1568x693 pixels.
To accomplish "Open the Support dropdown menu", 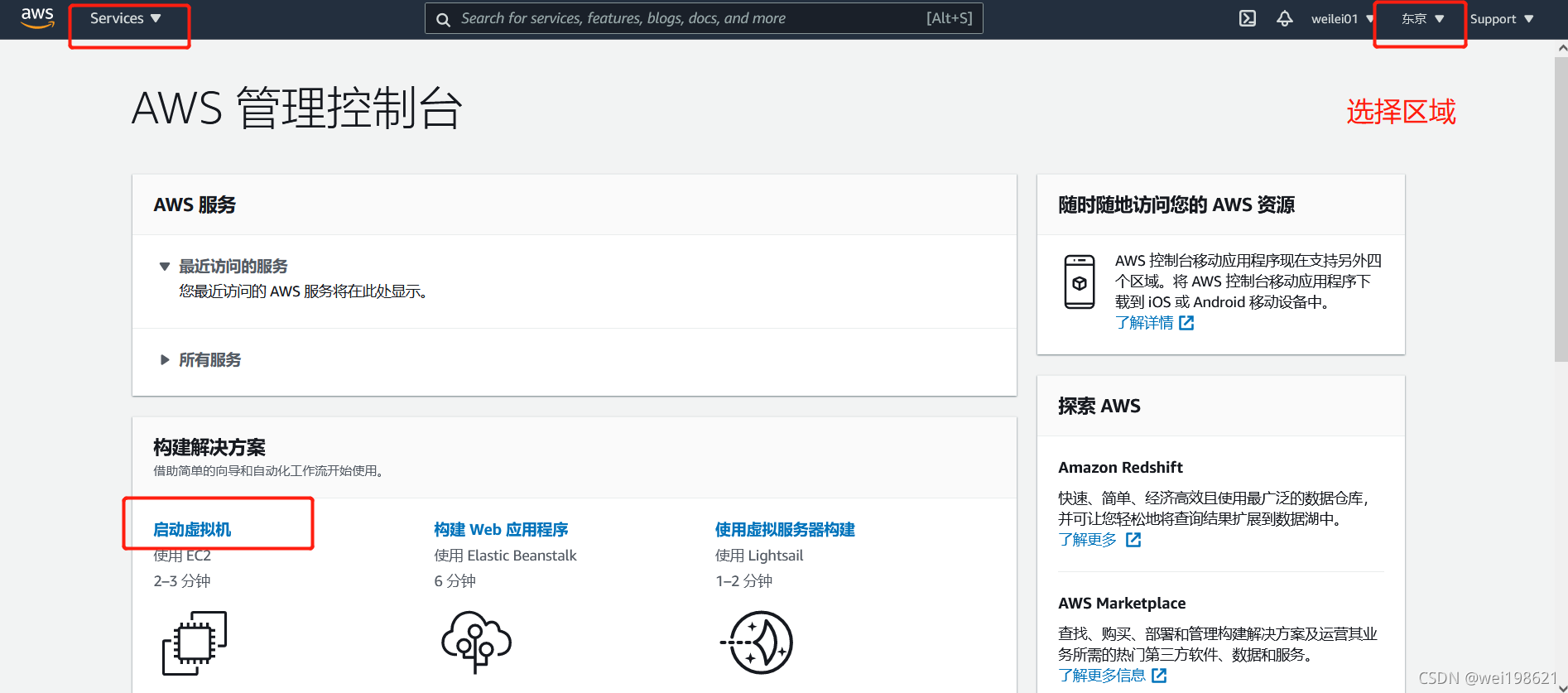I will coord(1502,19).
